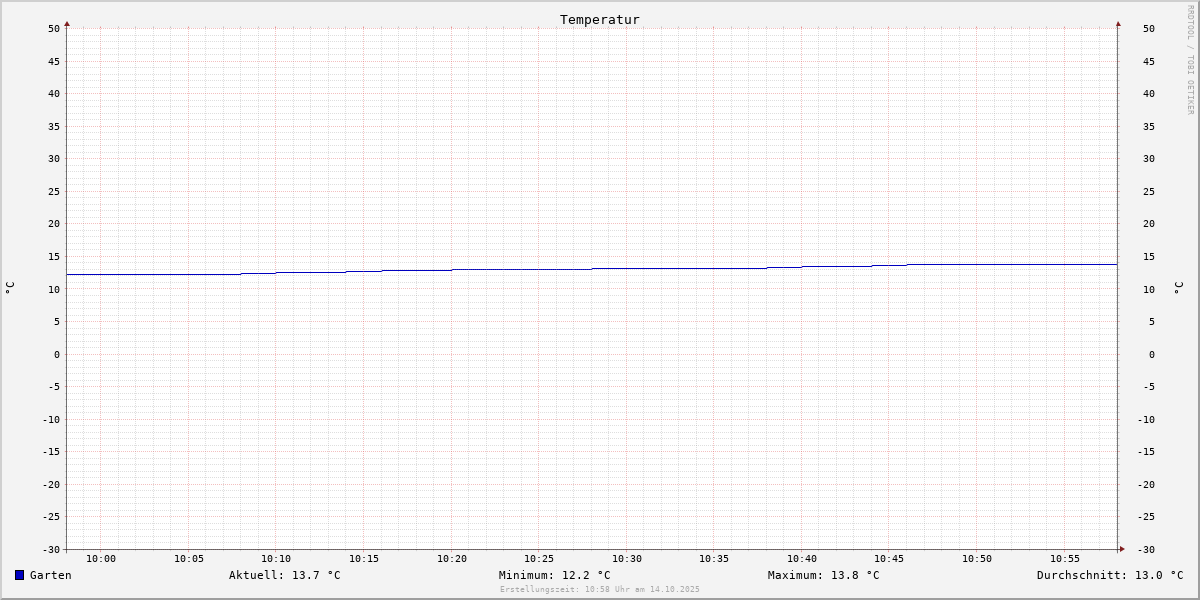Click the red arrow atop right y-axis
This screenshot has width=1200, height=600.
point(1118,23)
